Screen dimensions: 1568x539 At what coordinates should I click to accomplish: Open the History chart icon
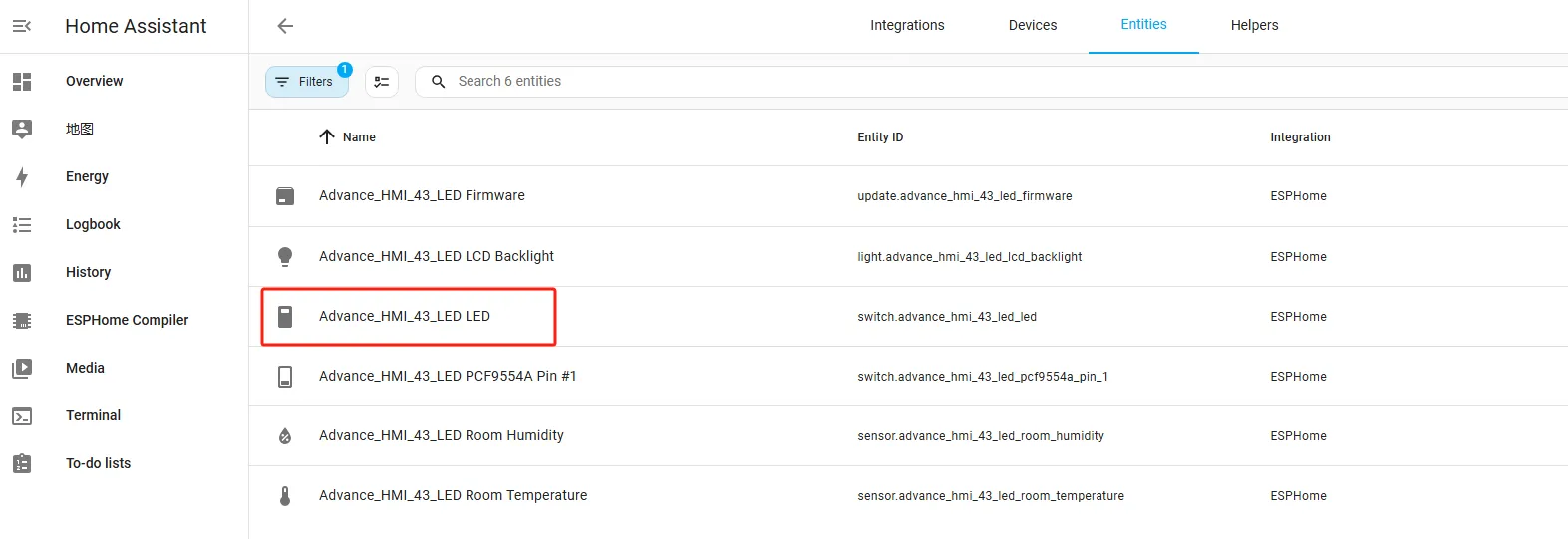22,273
